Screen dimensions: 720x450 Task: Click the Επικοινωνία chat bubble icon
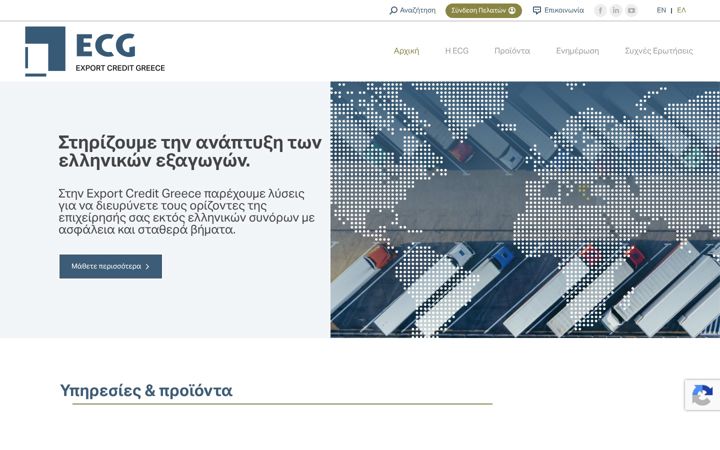pos(536,10)
